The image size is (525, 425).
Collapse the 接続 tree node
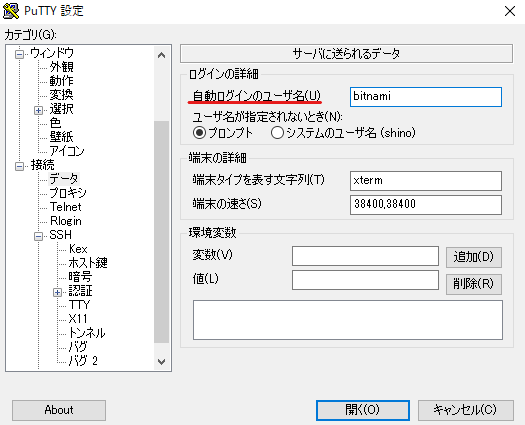tap(20, 166)
